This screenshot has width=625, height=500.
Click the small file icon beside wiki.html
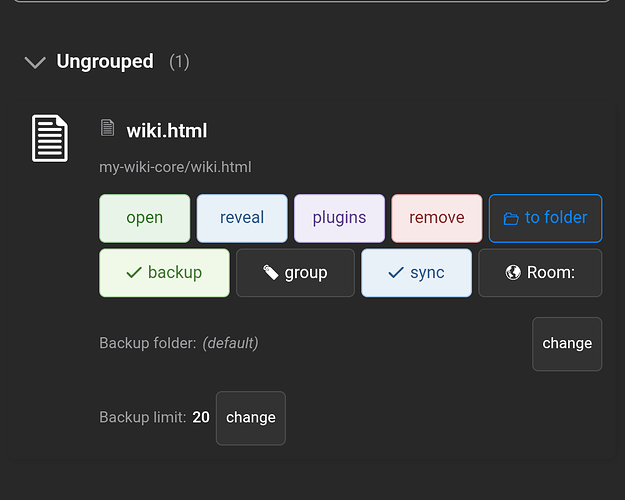coord(108,129)
